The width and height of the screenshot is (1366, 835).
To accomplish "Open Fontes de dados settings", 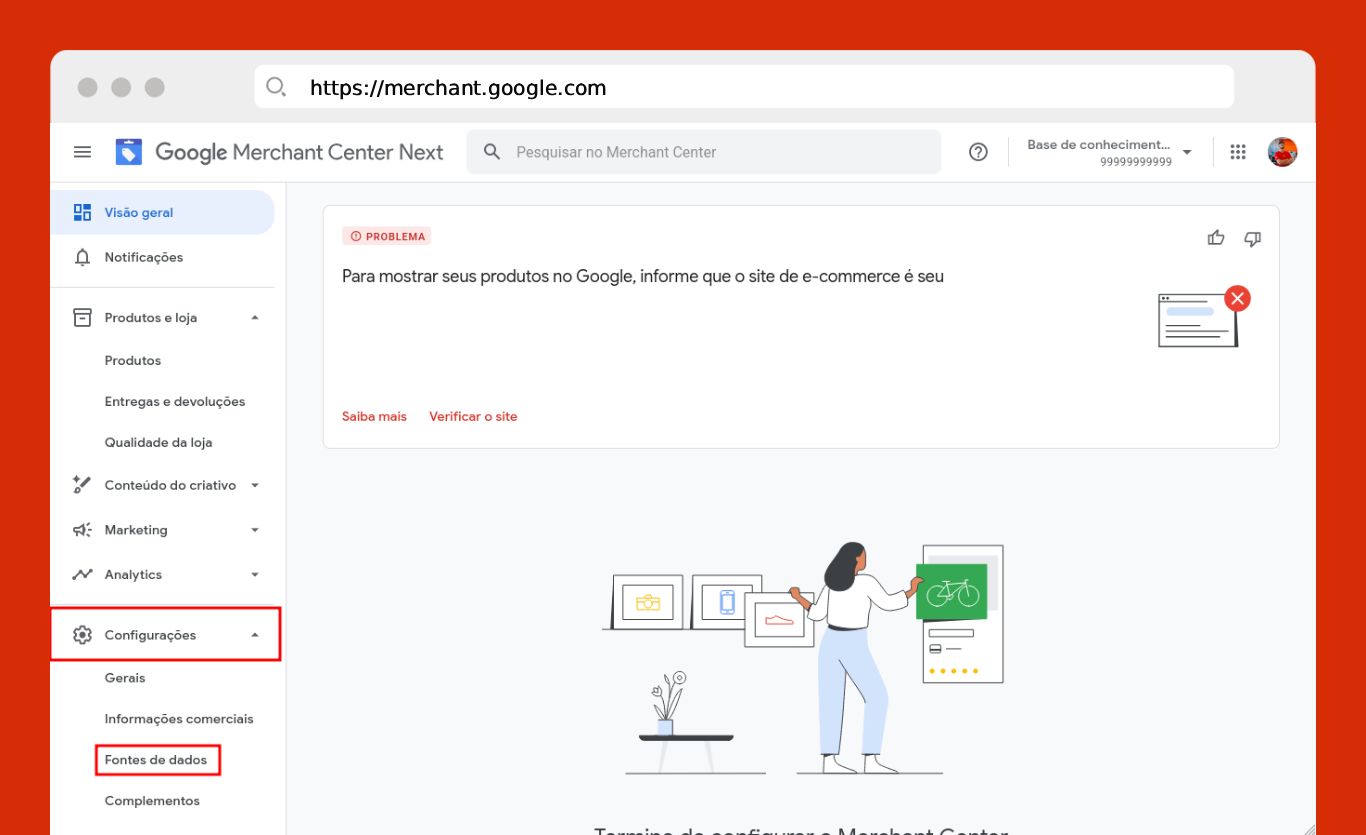I will coord(156,760).
